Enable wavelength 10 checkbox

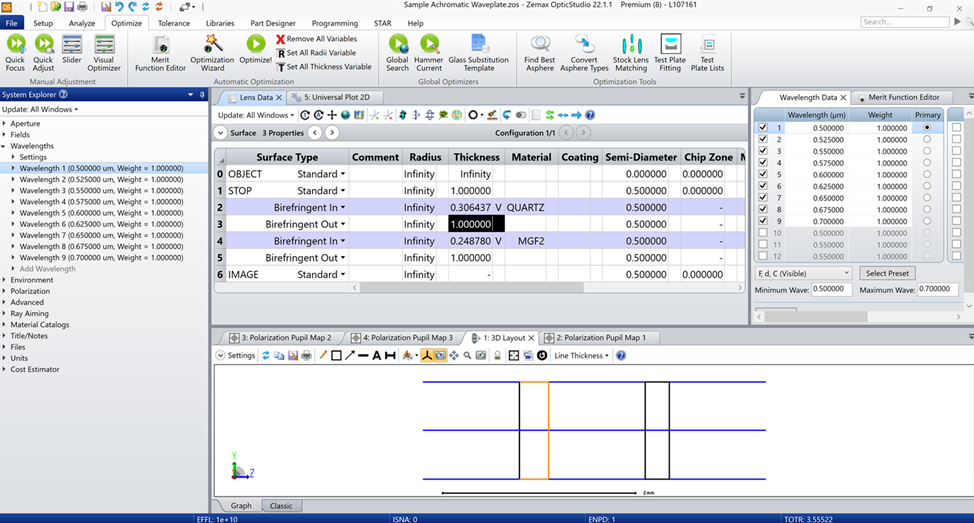coord(763,232)
